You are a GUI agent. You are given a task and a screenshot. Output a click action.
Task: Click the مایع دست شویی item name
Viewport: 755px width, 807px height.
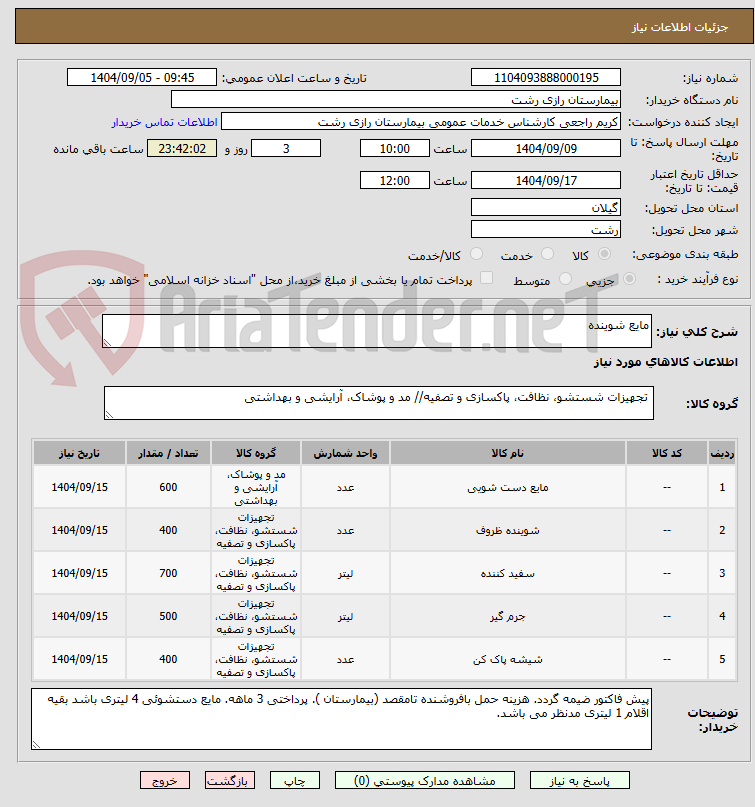click(x=507, y=487)
